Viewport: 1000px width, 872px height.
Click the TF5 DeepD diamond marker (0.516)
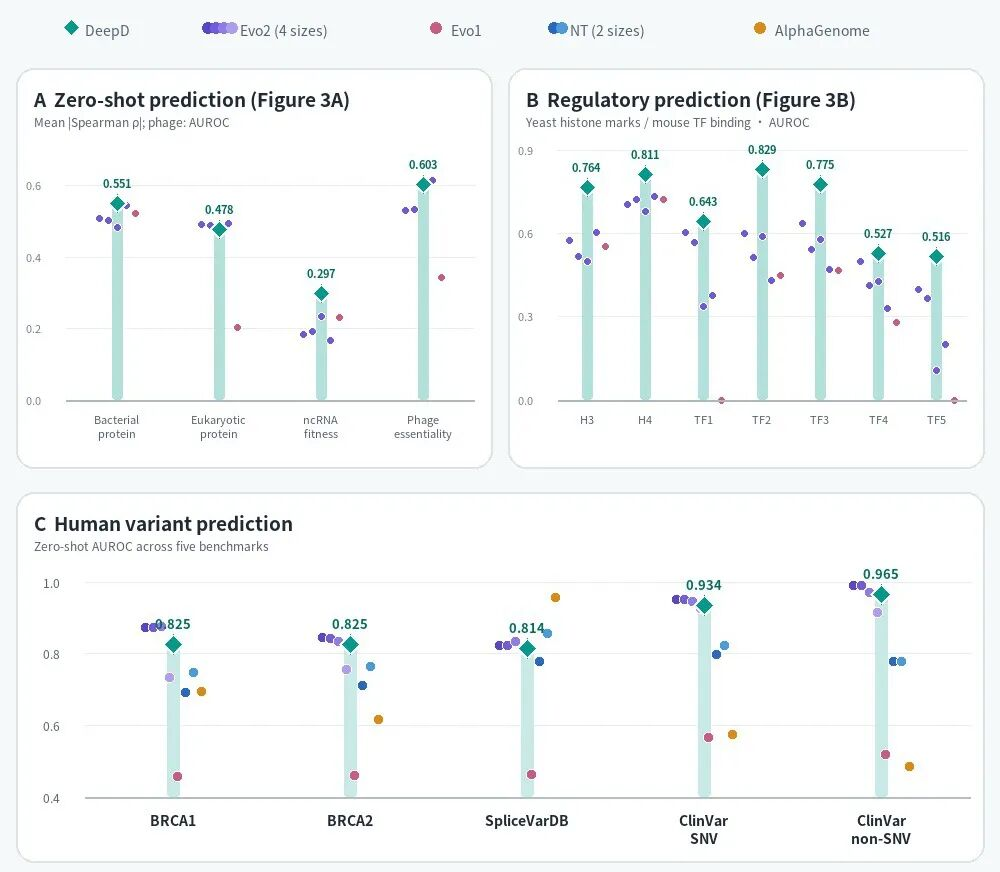pos(936,257)
